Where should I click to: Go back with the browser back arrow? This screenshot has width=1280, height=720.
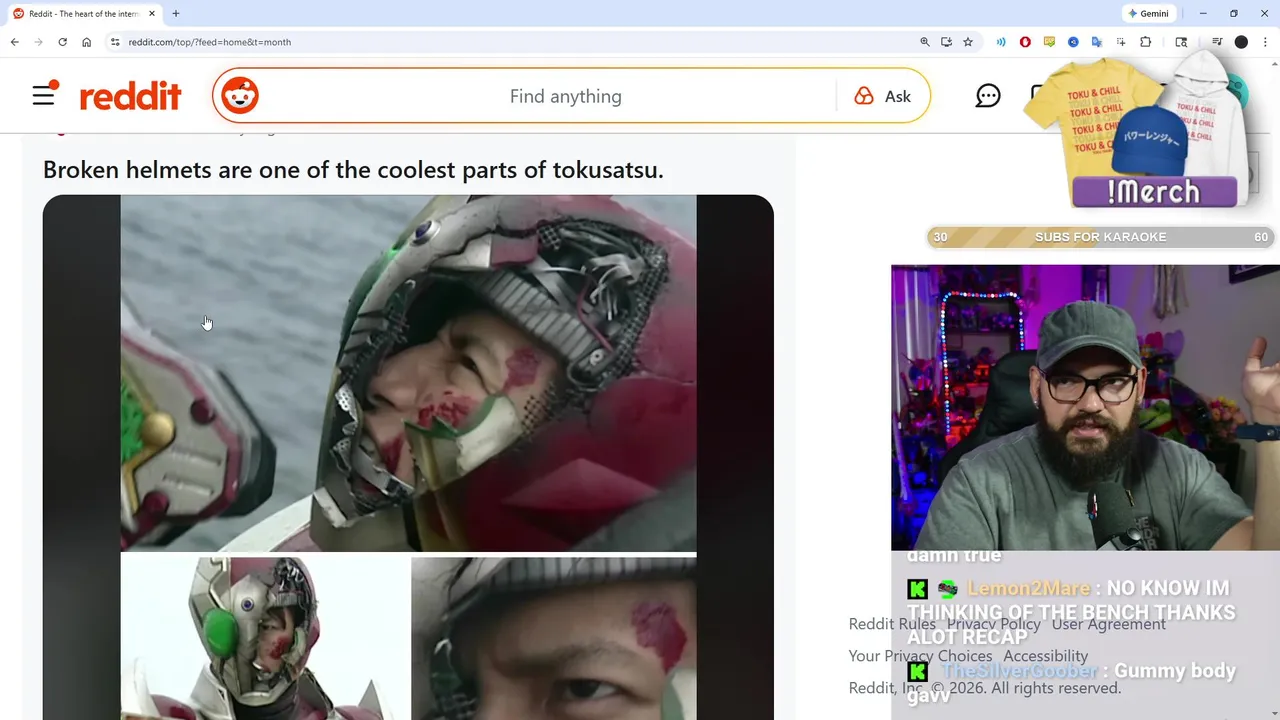14,42
